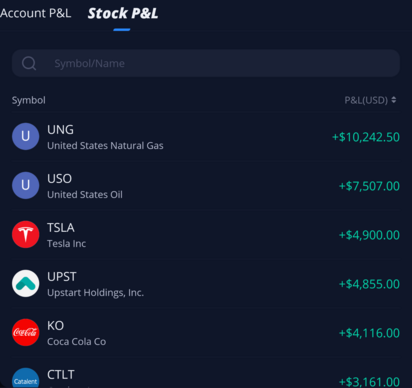Open the UNG symbol row
Screen dimensions: 412x388
click(206, 137)
